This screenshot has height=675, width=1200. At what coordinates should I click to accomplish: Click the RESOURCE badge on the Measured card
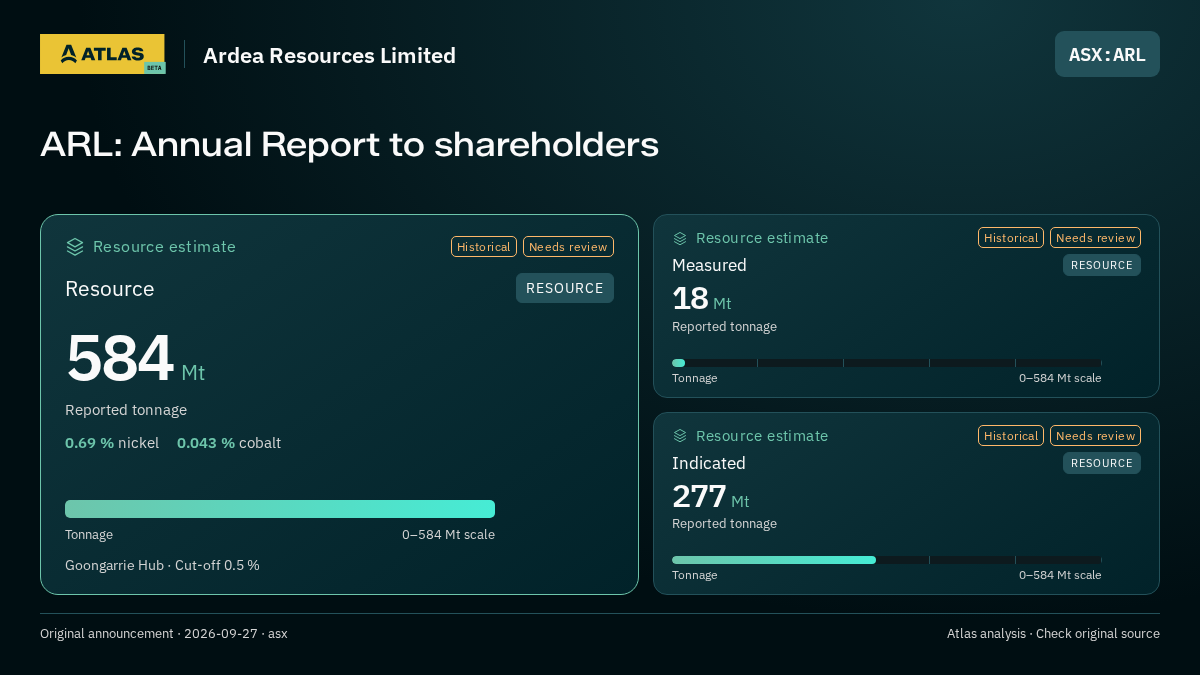pos(1102,265)
